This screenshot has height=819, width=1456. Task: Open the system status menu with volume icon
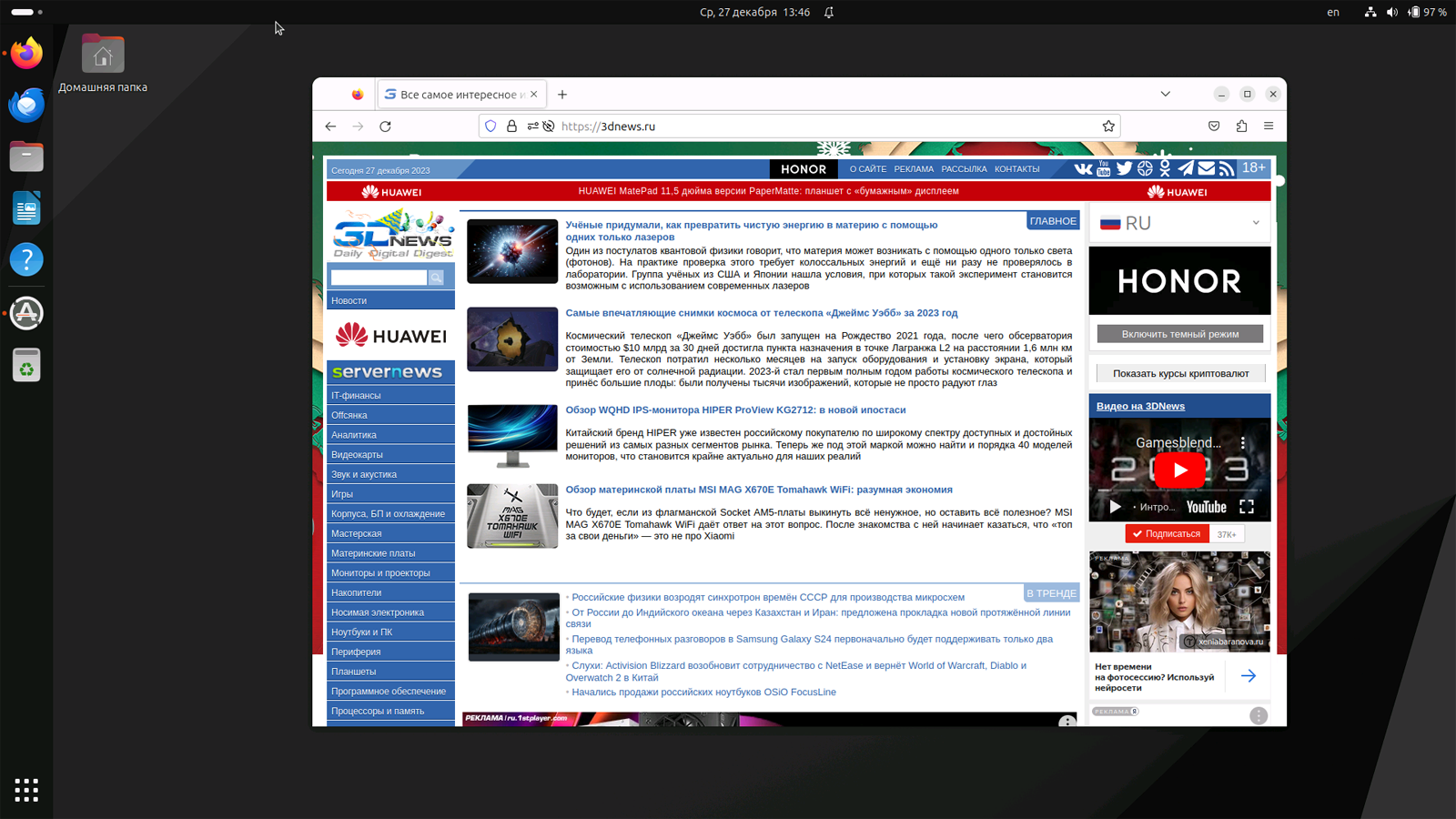click(1392, 12)
